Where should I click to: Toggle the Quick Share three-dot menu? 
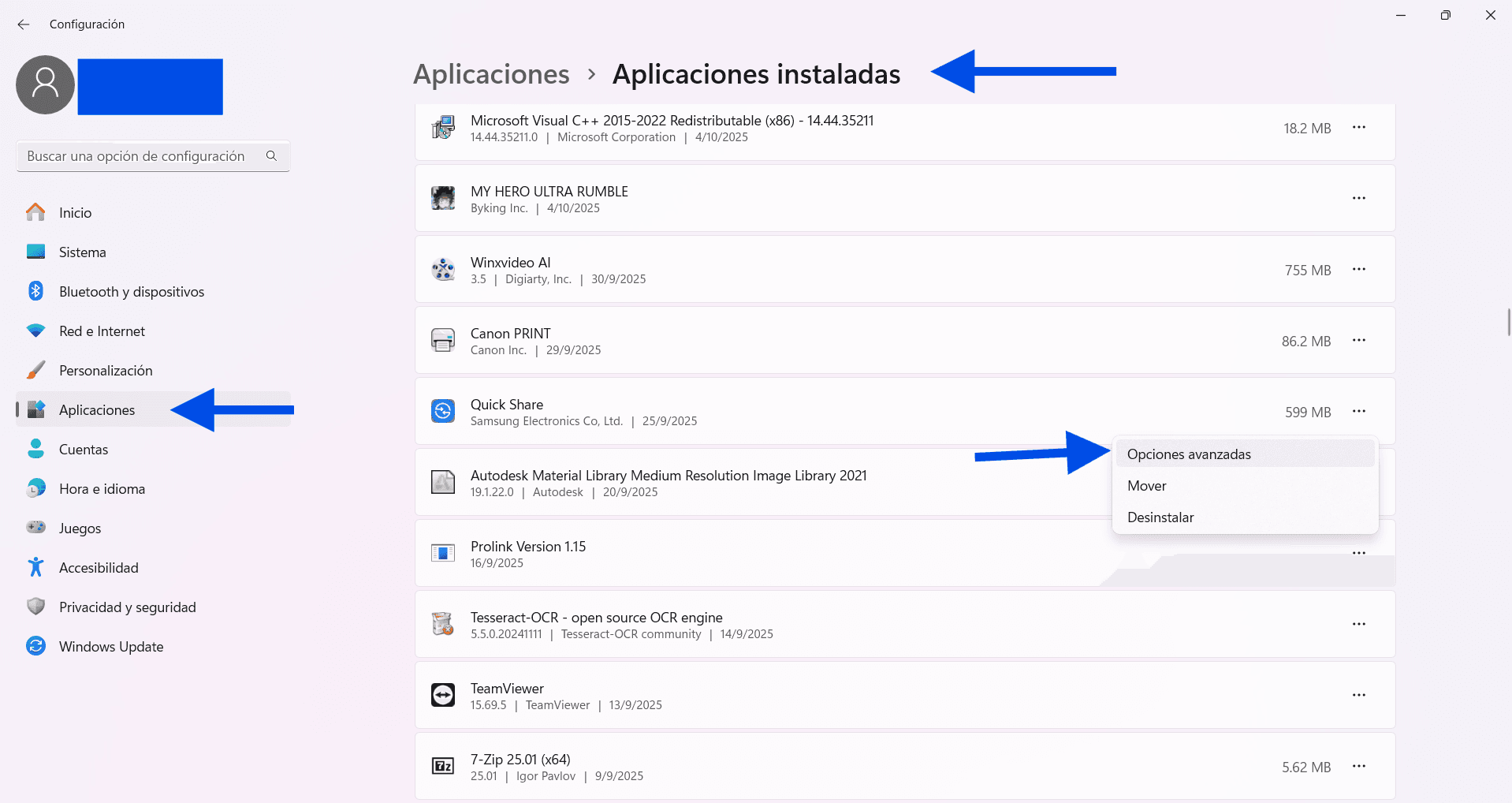pyautogui.click(x=1359, y=411)
